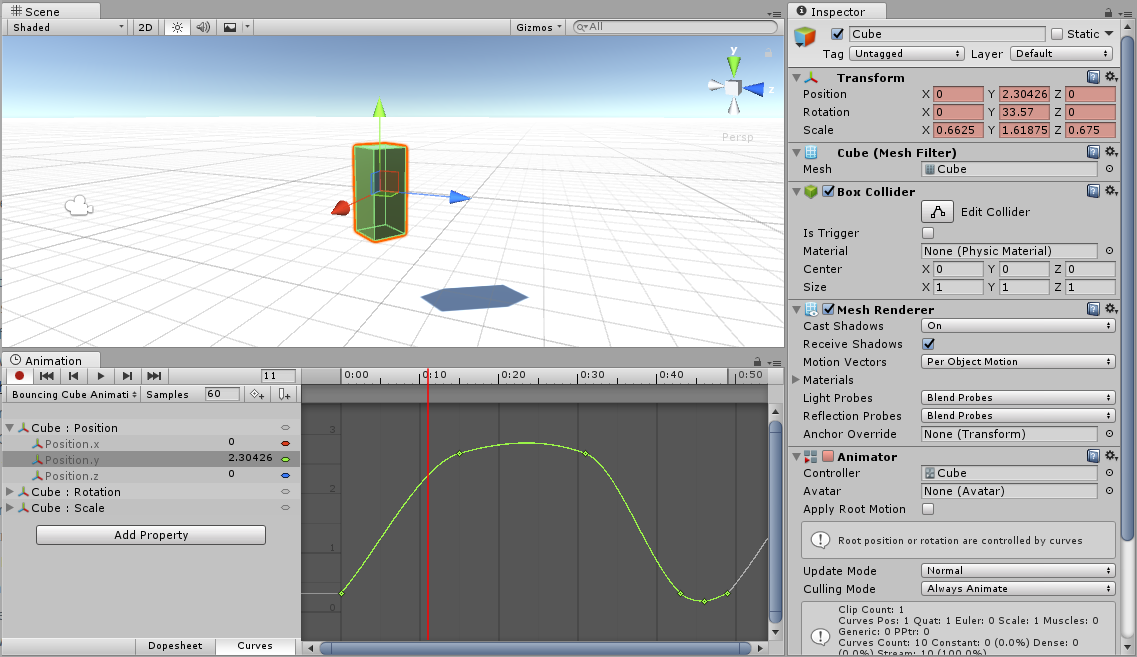Enable the Is Trigger checkbox

[927, 233]
